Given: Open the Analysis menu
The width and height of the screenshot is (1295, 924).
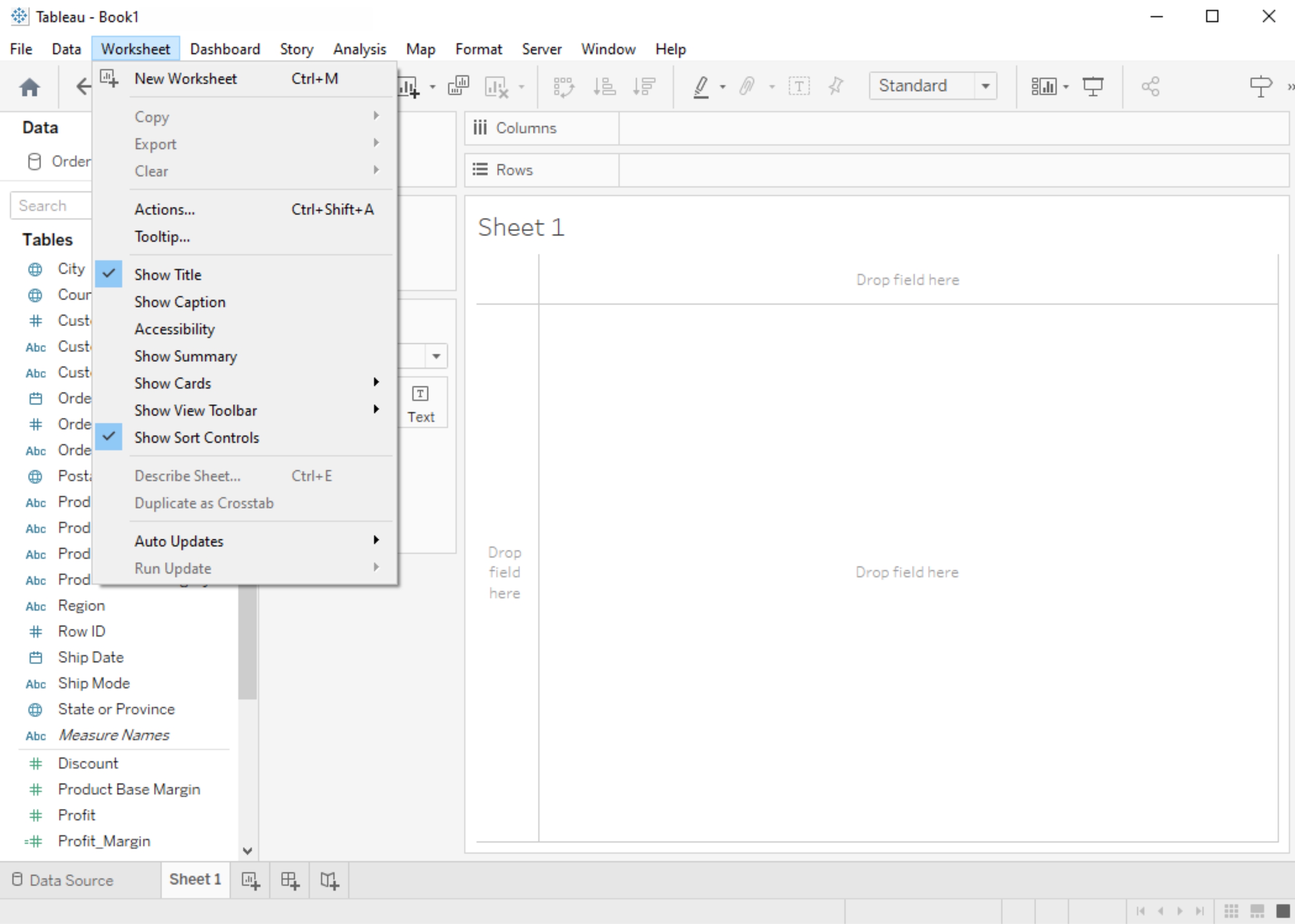Looking at the screenshot, I should (x=360, y=49).
